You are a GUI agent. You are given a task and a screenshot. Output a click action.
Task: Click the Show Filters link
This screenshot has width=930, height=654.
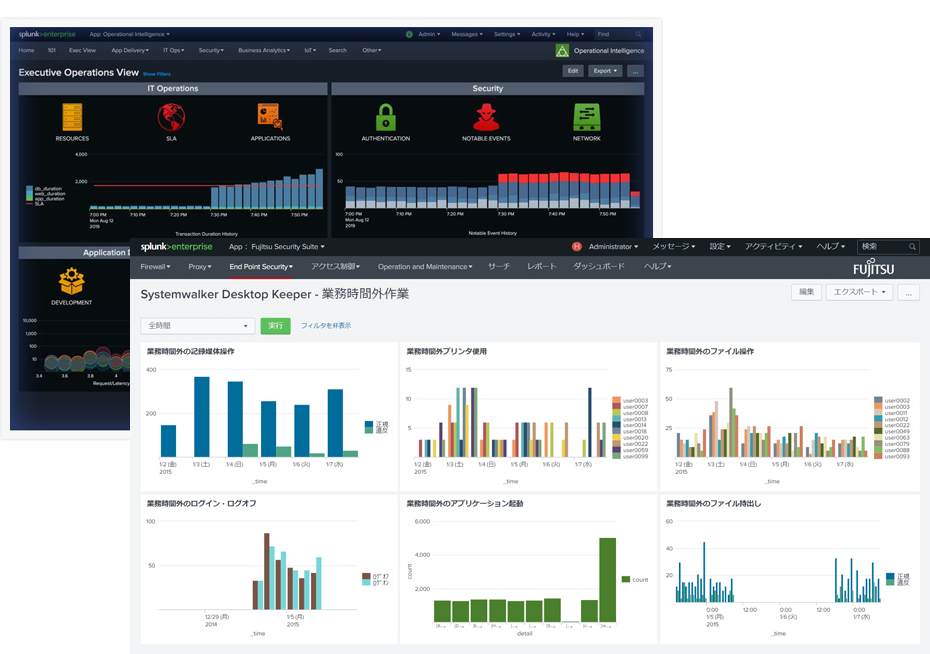point(156,74)
